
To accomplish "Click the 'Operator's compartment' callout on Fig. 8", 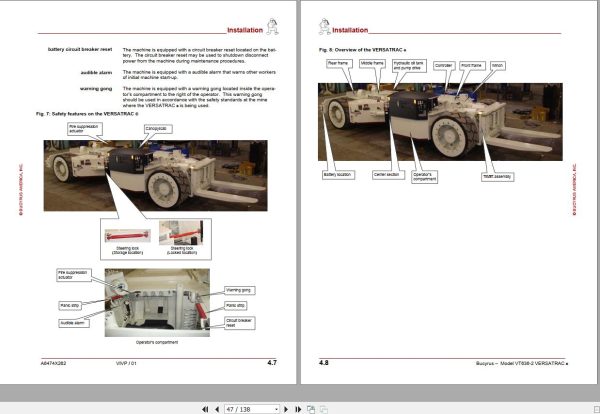I will click(424, 177).
